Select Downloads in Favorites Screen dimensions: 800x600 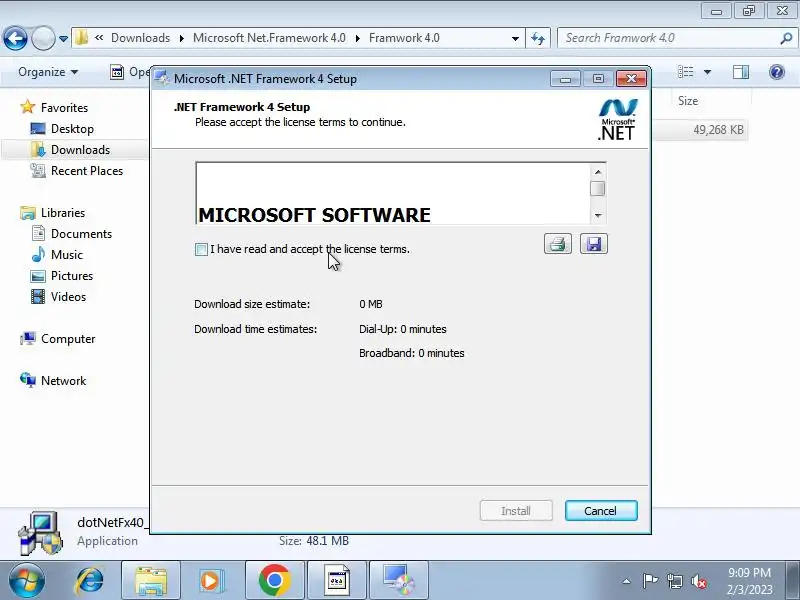80,149
